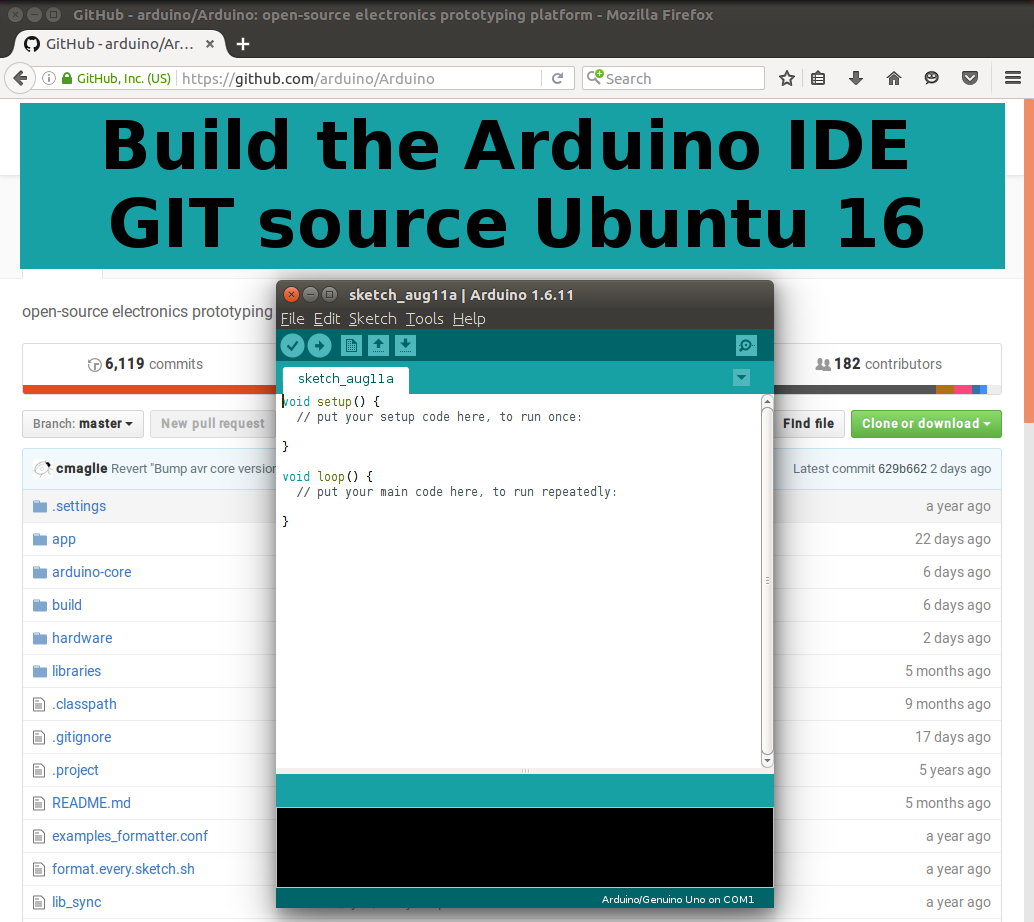
Task: Click the site information icon in URL bar
Action: pyautogui.click(x=49, y=78)
